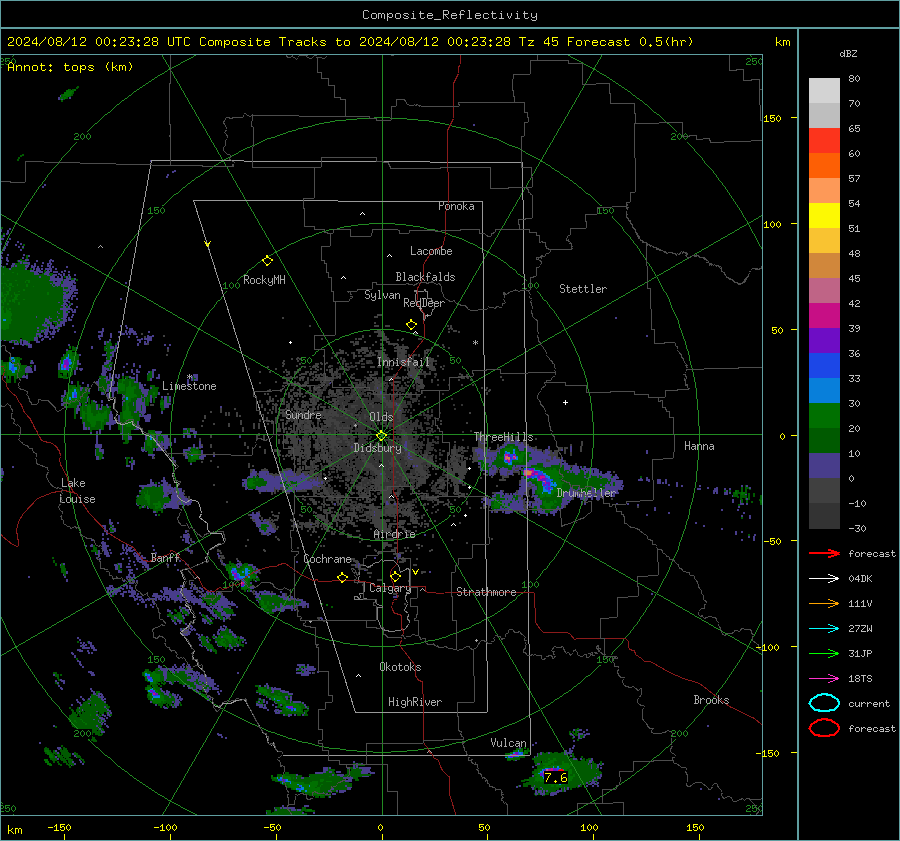Click the yellow diamond marker below Cochrane
Viewport: 900px width, 841px height.
342,577
